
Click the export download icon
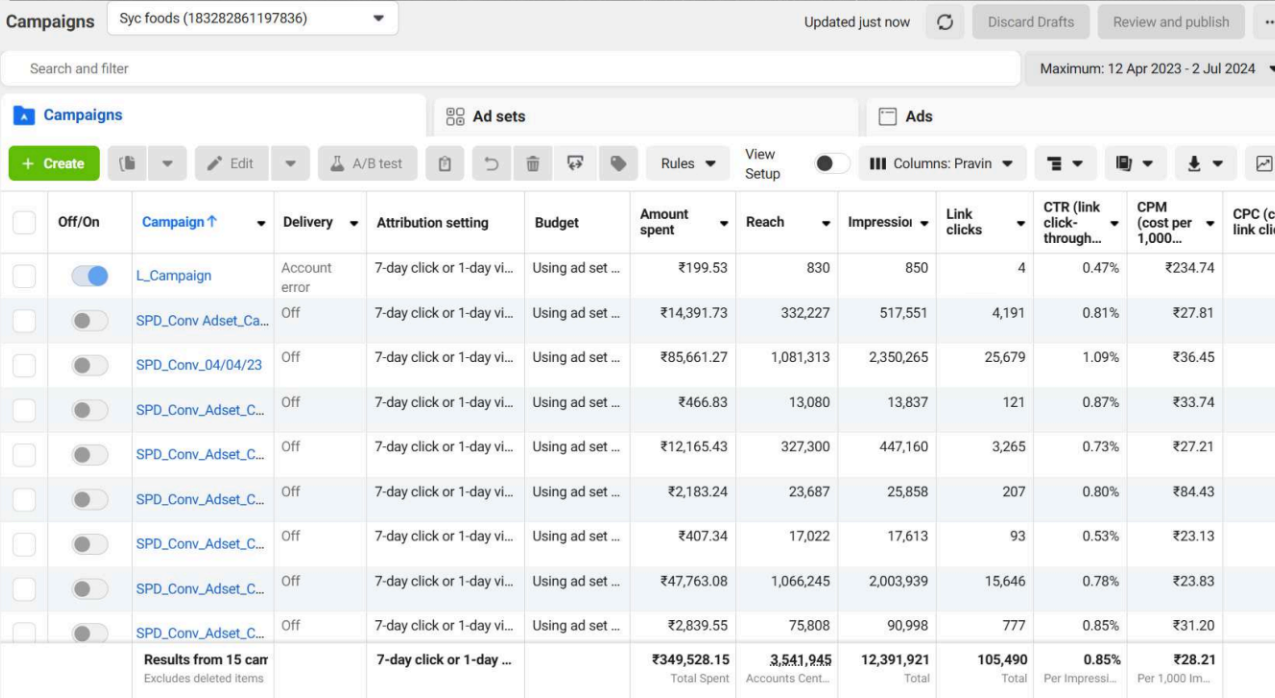tap(1205, 164)
